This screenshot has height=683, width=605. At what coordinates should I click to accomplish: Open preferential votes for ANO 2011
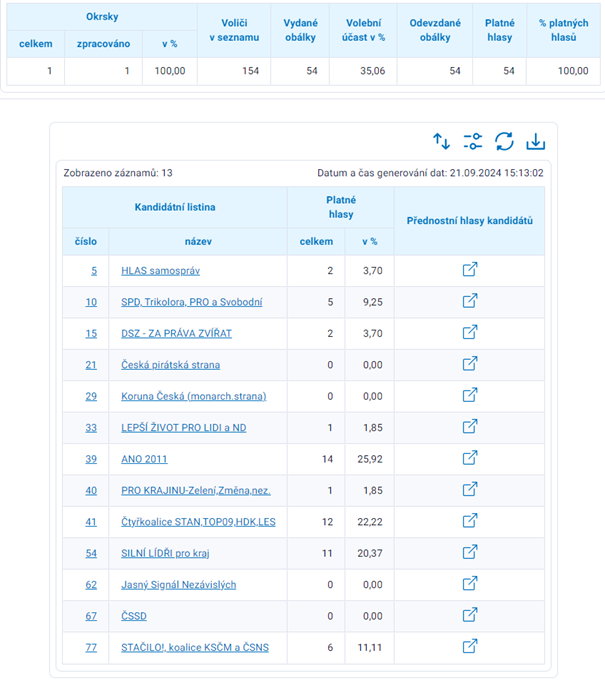[470, 458]
